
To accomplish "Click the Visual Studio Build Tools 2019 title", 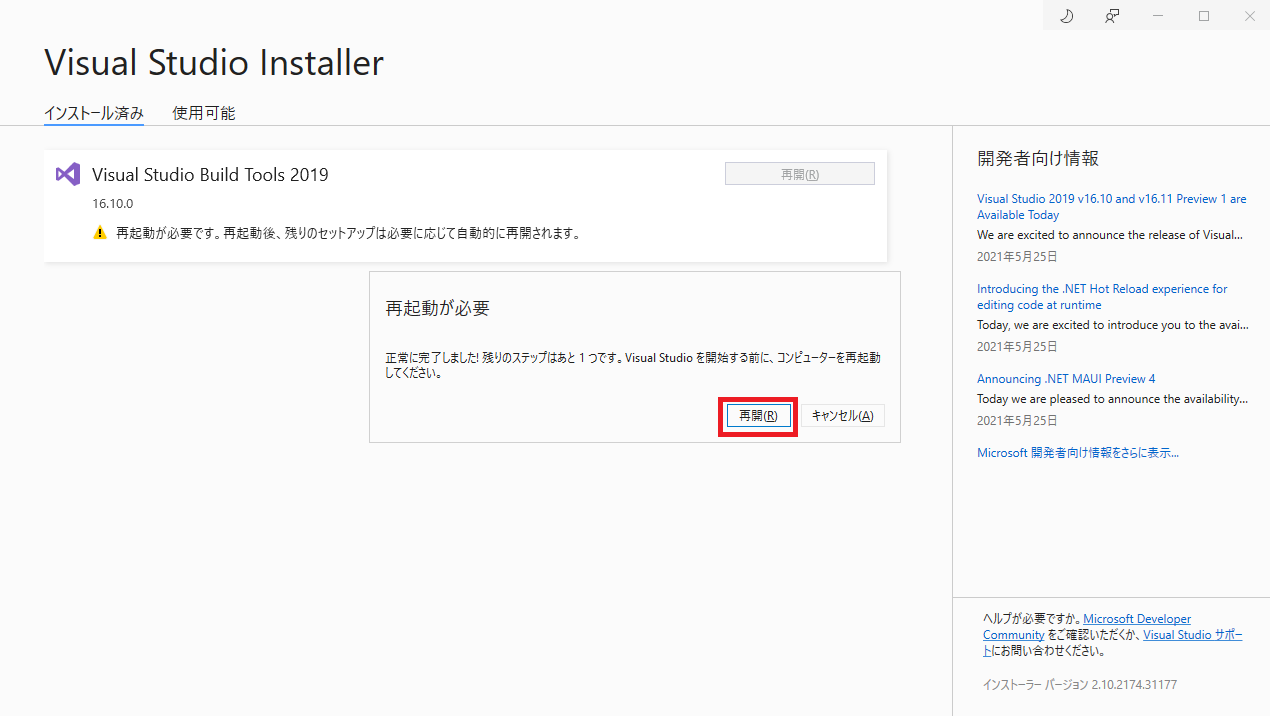I will [x=210, y=175].
